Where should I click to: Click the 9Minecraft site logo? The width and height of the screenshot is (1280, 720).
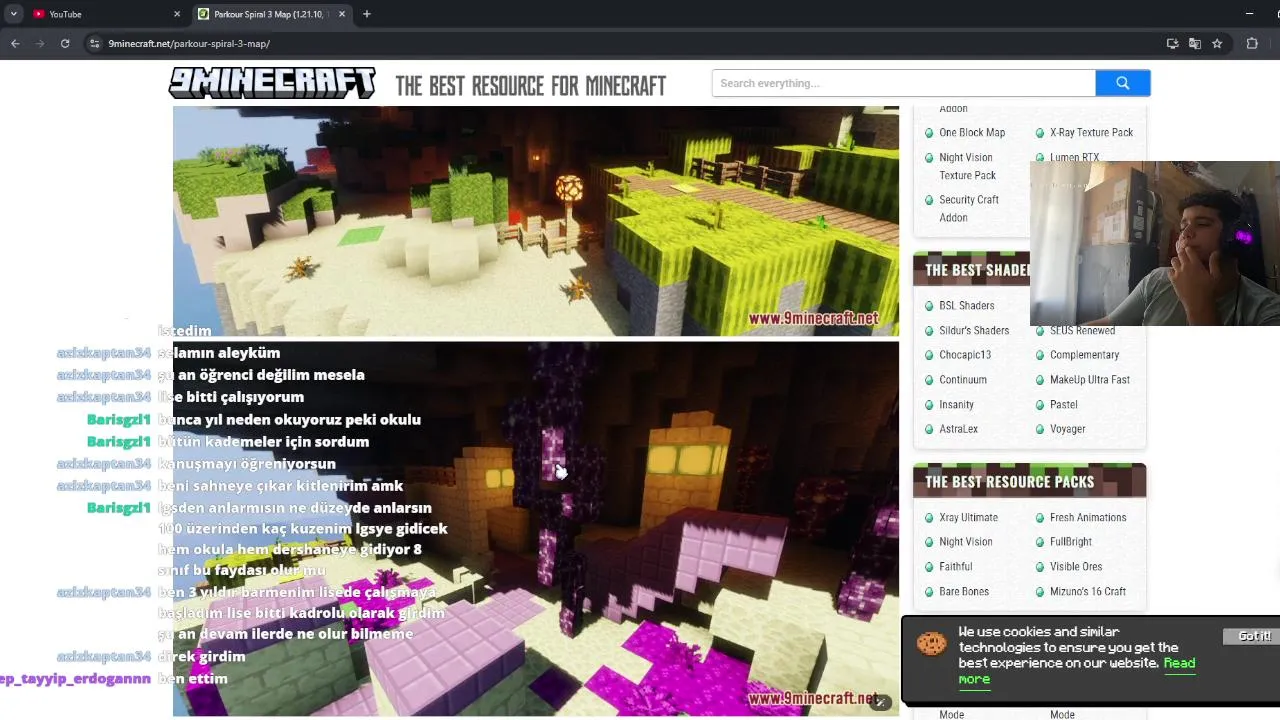click(272, 83)
